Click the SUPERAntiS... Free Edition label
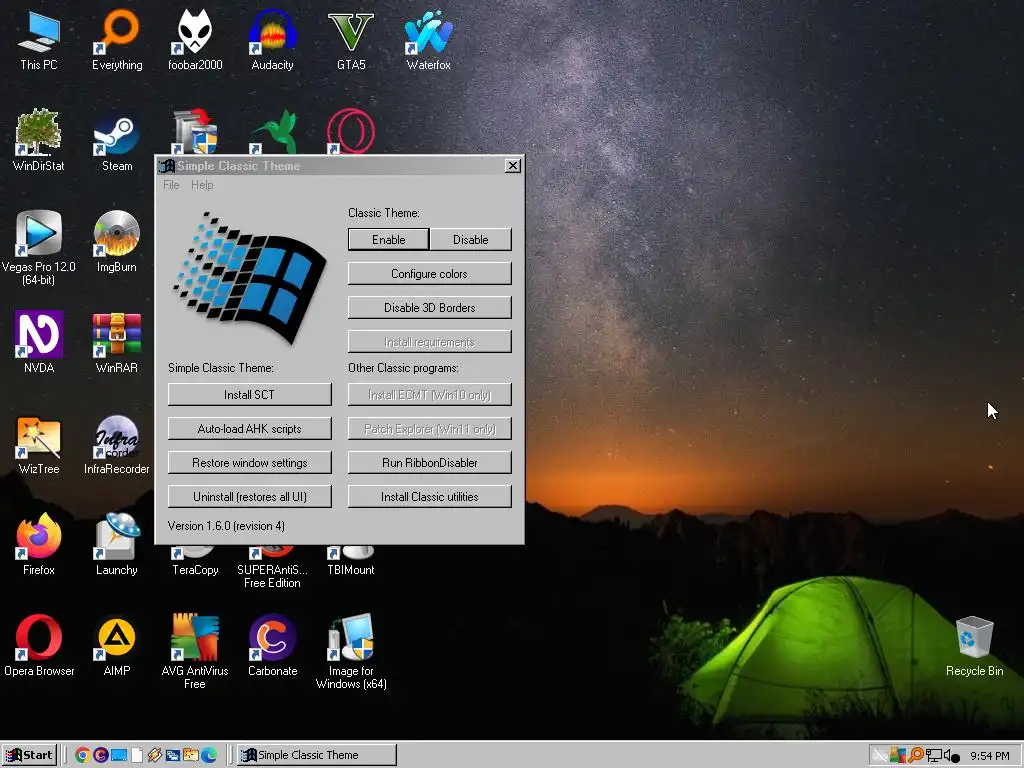This screenshot has width=1024, height=768. click(x=272, y=576)
